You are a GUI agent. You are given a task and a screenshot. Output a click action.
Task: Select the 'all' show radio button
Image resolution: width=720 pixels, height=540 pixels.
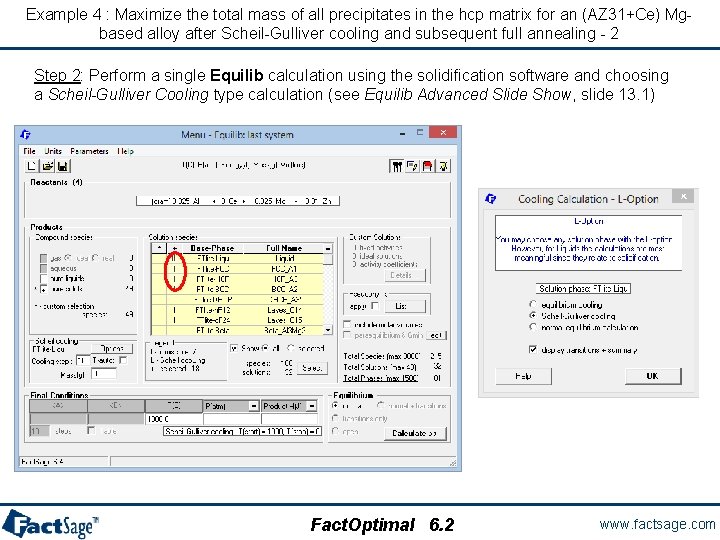[x=264, y=348]
